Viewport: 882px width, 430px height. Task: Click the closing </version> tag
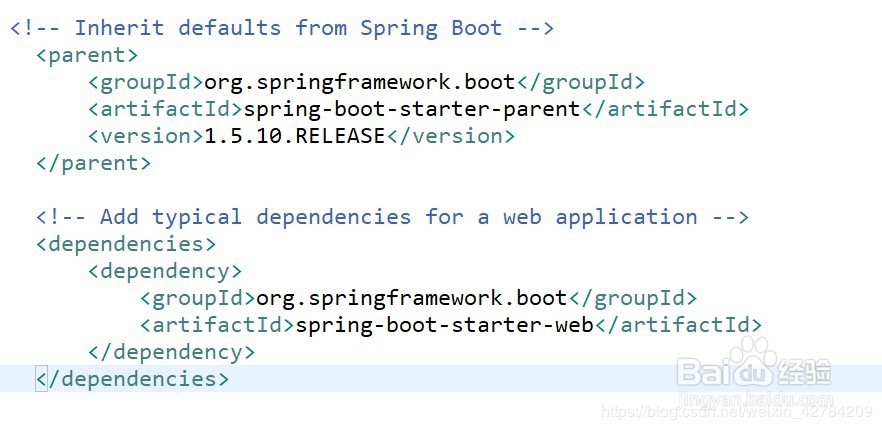click(x=450, y=136)
